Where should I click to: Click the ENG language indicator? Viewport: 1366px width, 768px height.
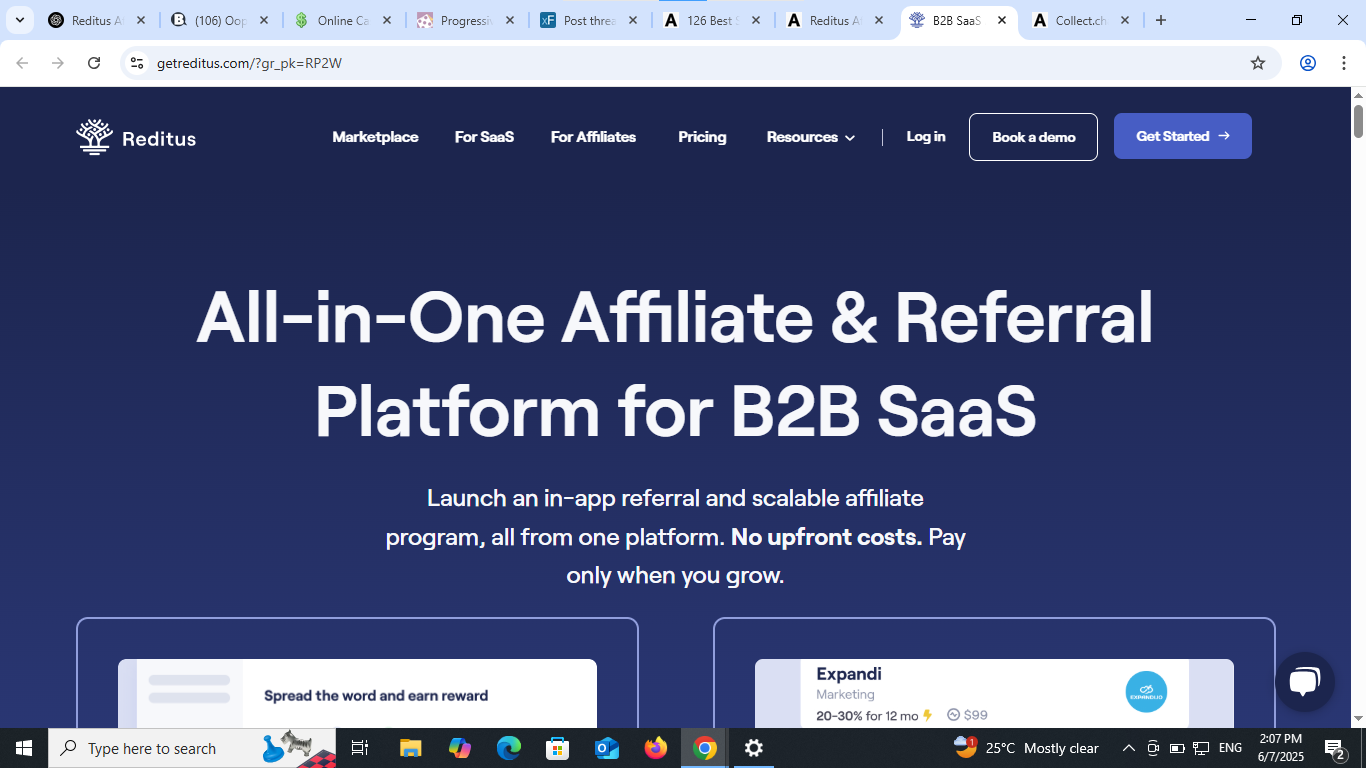point(1231,748)
